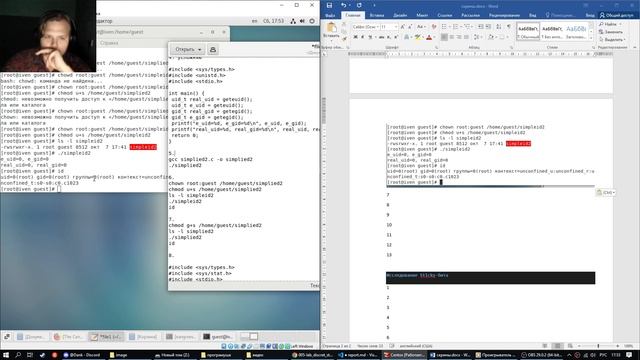The width and height of the screenshot is (640, 360).
Task: Switch to Вид ribbon tab
Action: point(533,15)
